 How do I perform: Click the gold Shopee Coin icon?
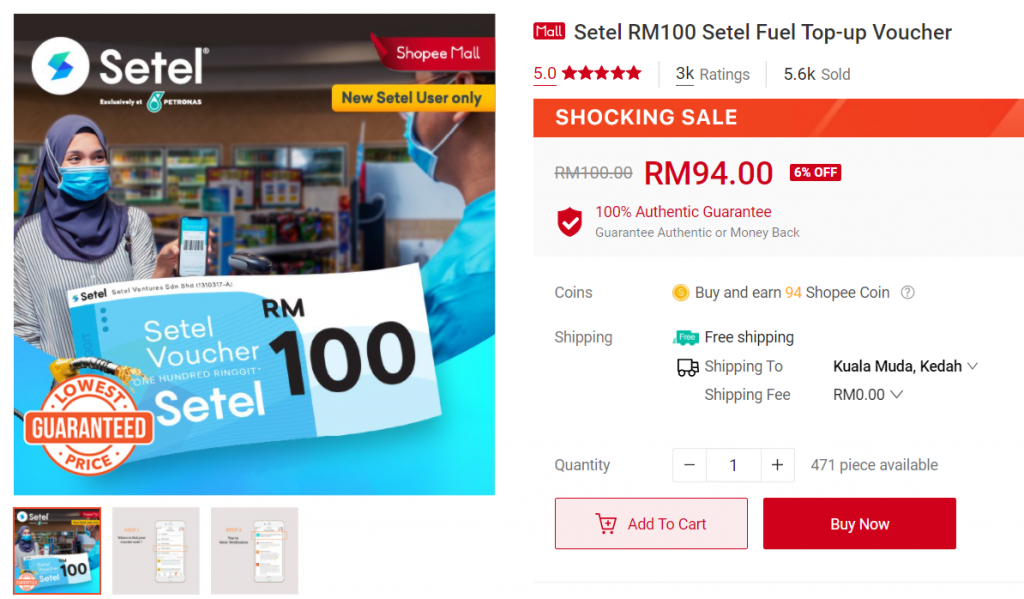[x=681, y=293]
